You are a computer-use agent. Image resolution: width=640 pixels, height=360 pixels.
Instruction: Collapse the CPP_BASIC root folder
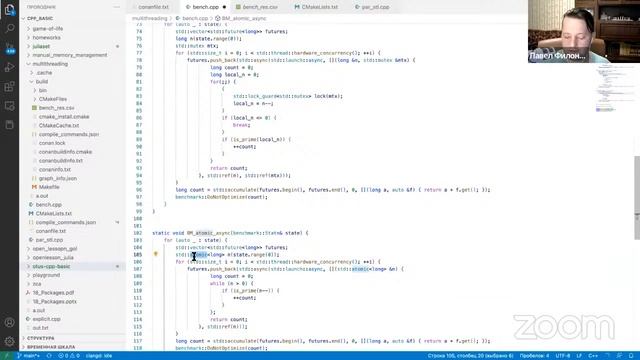[40, 18]
